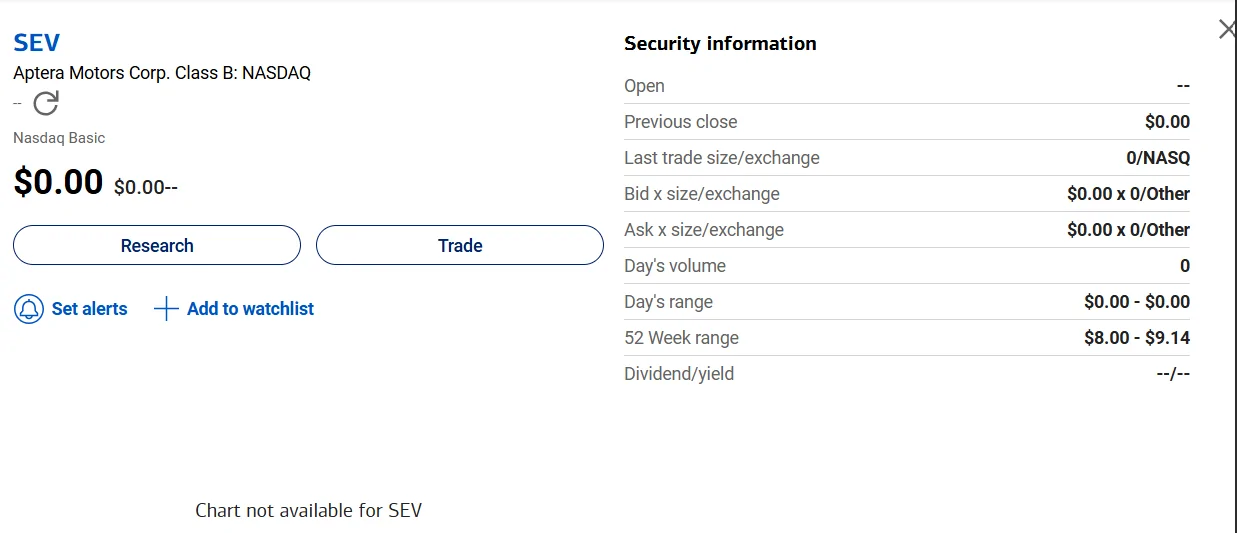The width and height of the screenshot is (1237, 533).
Task: Select the "Set alerts" text link
Action: (90, 309)
